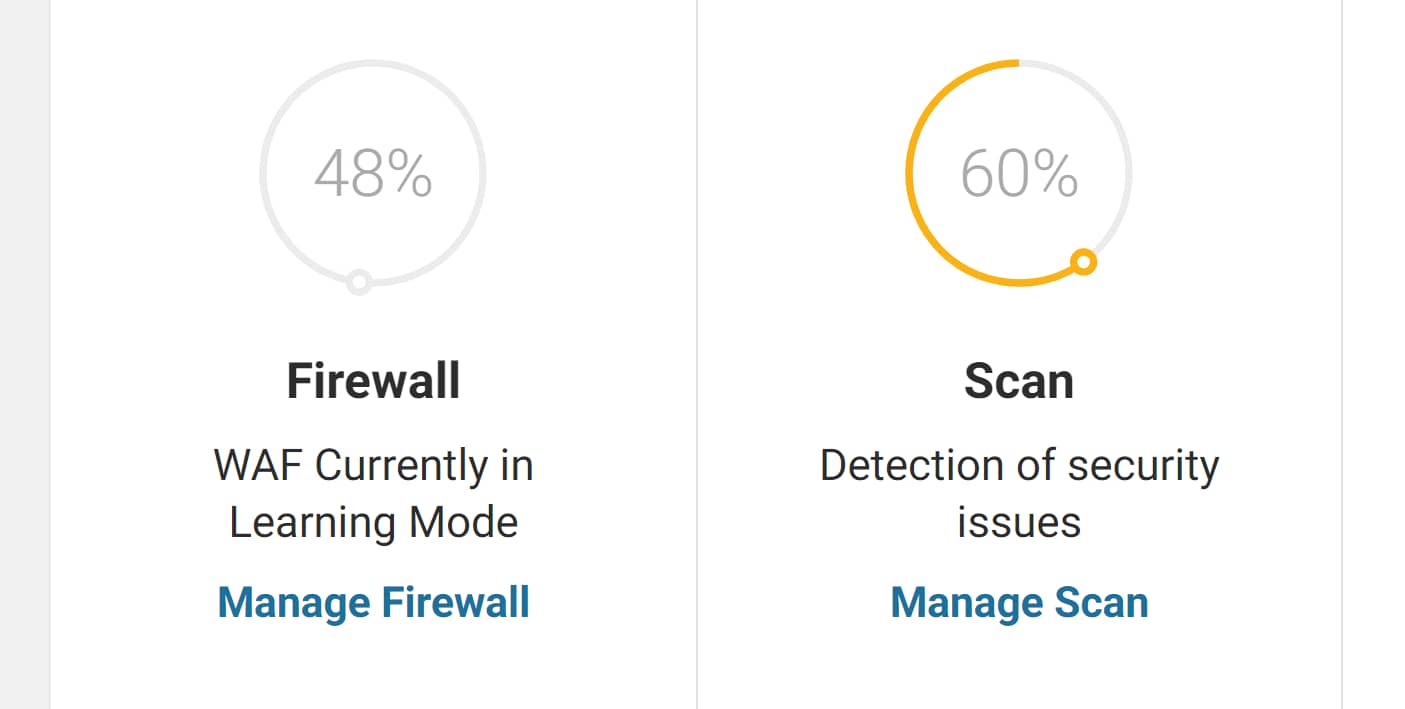Click the WAF Currently in Learning Mode text
Image resolution: width=1405 pixels, height=709 pixels.
pyautogui.click(x=373, y=494)
